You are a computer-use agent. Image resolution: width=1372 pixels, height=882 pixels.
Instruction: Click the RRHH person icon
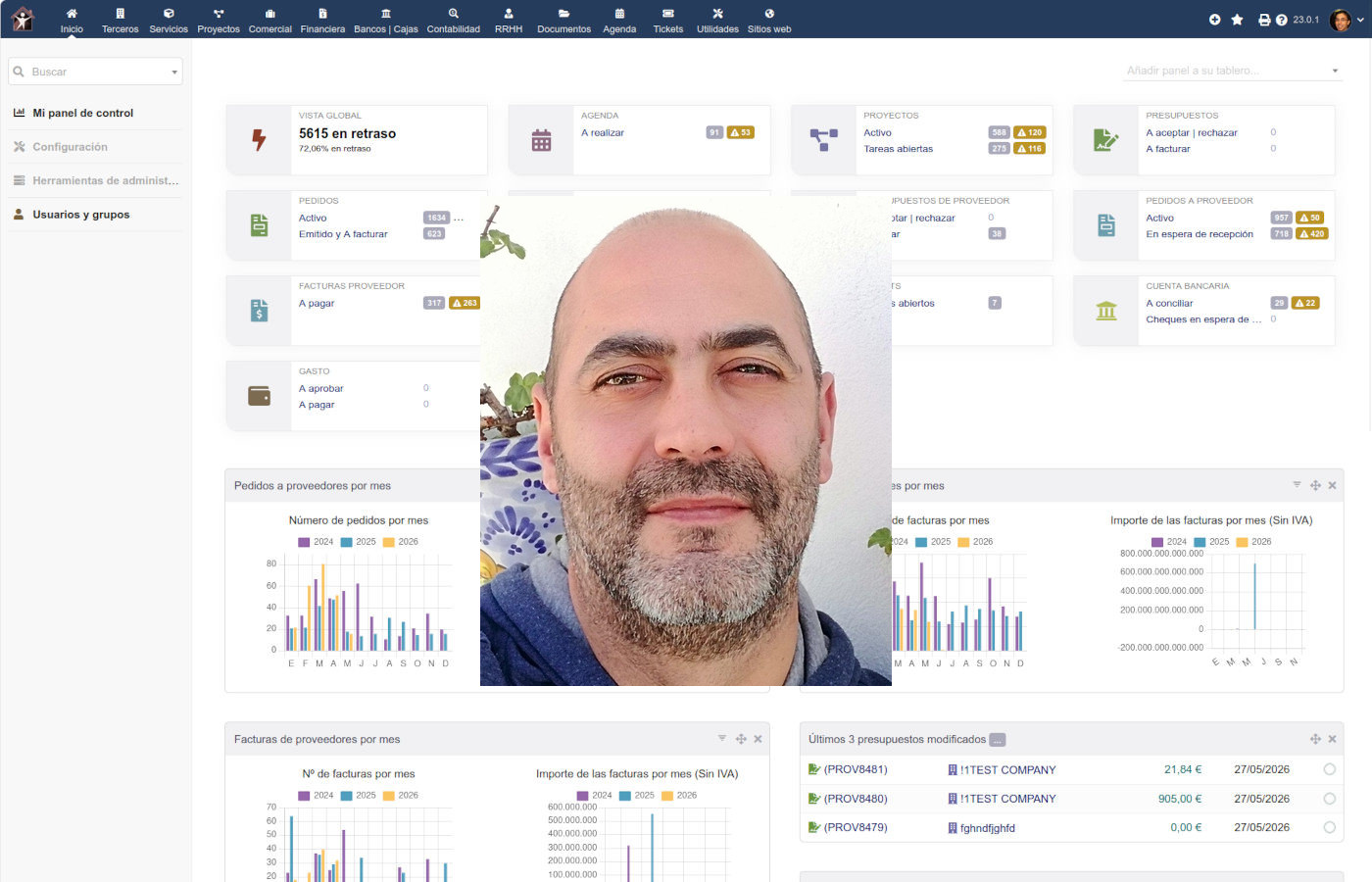click(509, 14)
